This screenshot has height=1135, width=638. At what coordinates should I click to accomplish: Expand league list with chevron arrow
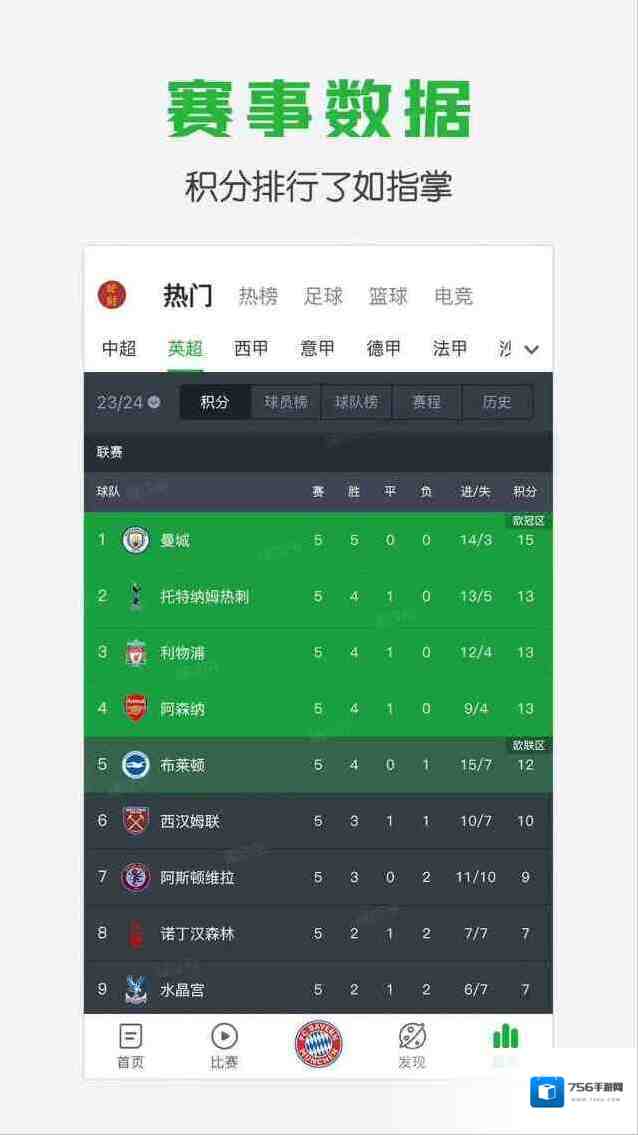click(x=532, y=350)
